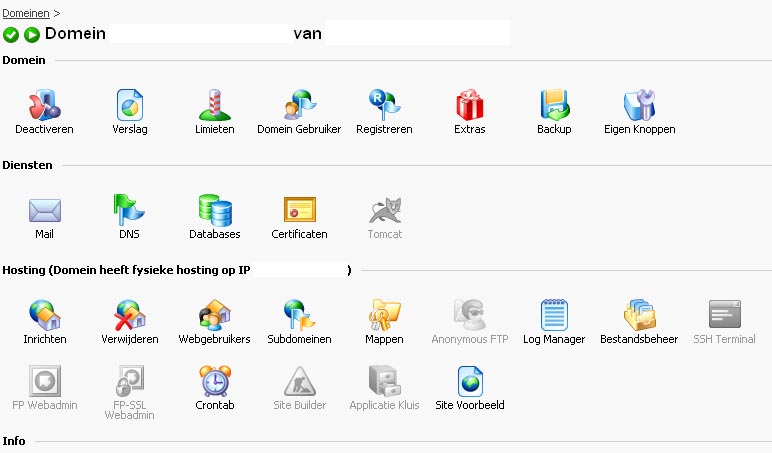This screenshot has width=772, height=453.
Task: Open the Verslag report icon
Action: pos(129,105)
